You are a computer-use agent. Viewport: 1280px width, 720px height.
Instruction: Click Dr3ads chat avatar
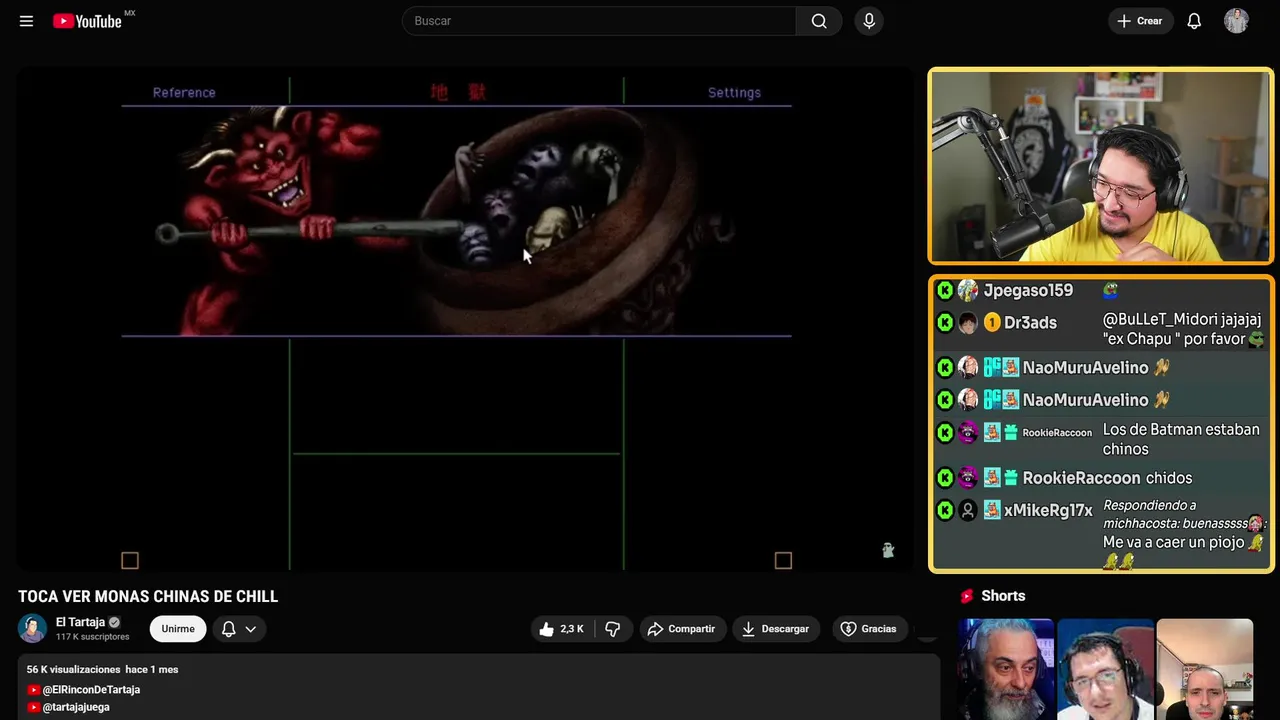pos(967,323)
